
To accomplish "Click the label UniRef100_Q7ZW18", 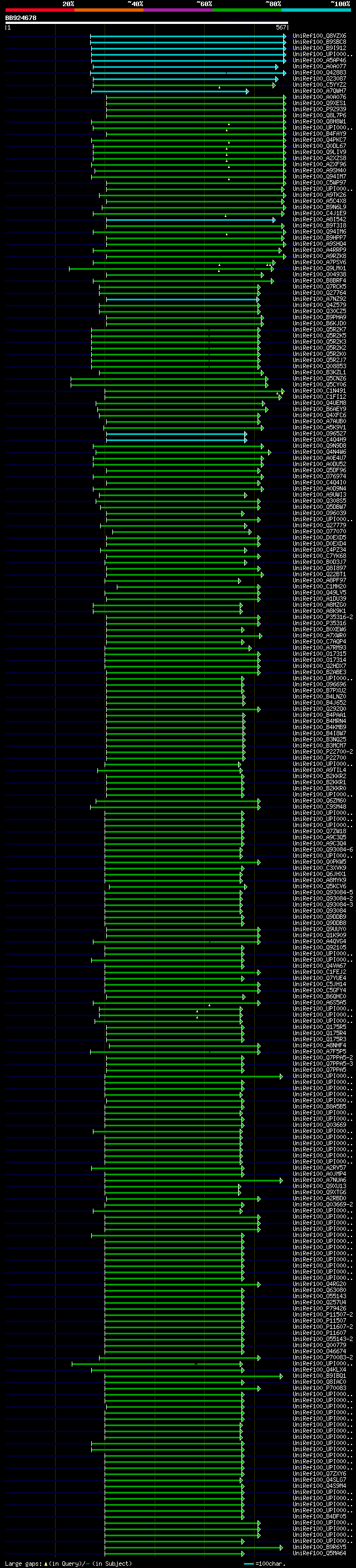I will pos(319,831).
